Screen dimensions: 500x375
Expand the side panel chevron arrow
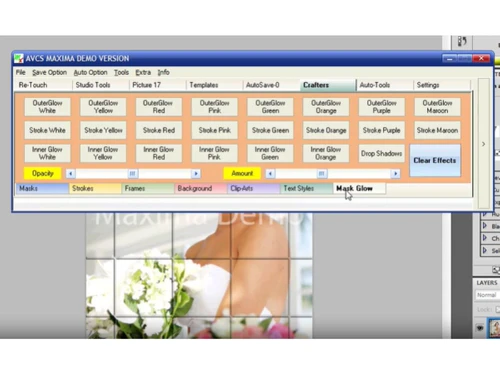[x=483, y=144]
